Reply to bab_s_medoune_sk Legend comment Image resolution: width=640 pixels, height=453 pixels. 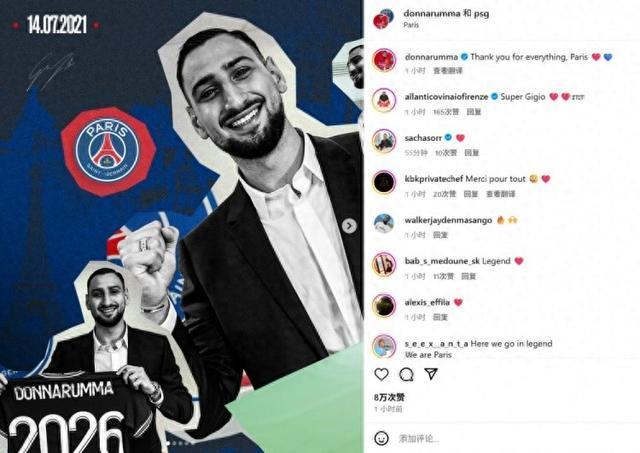[x=469, y=276]
